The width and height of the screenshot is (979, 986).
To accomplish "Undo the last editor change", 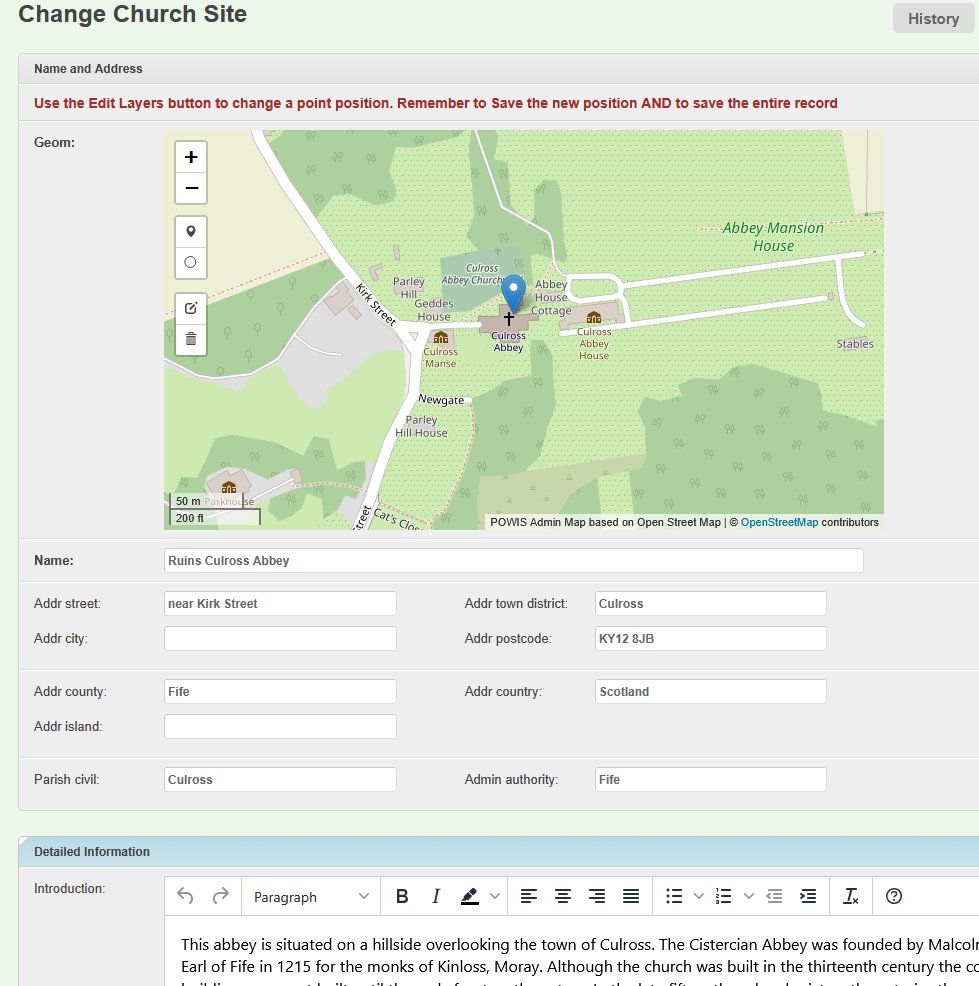I will click(185, 896).
